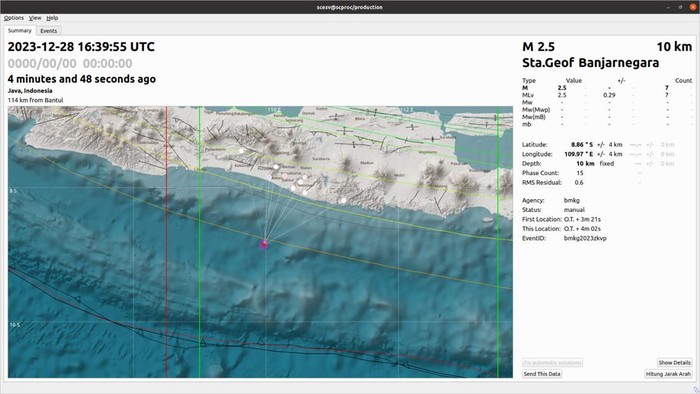Click the RMS Residual value 0.6

point(579,182)
